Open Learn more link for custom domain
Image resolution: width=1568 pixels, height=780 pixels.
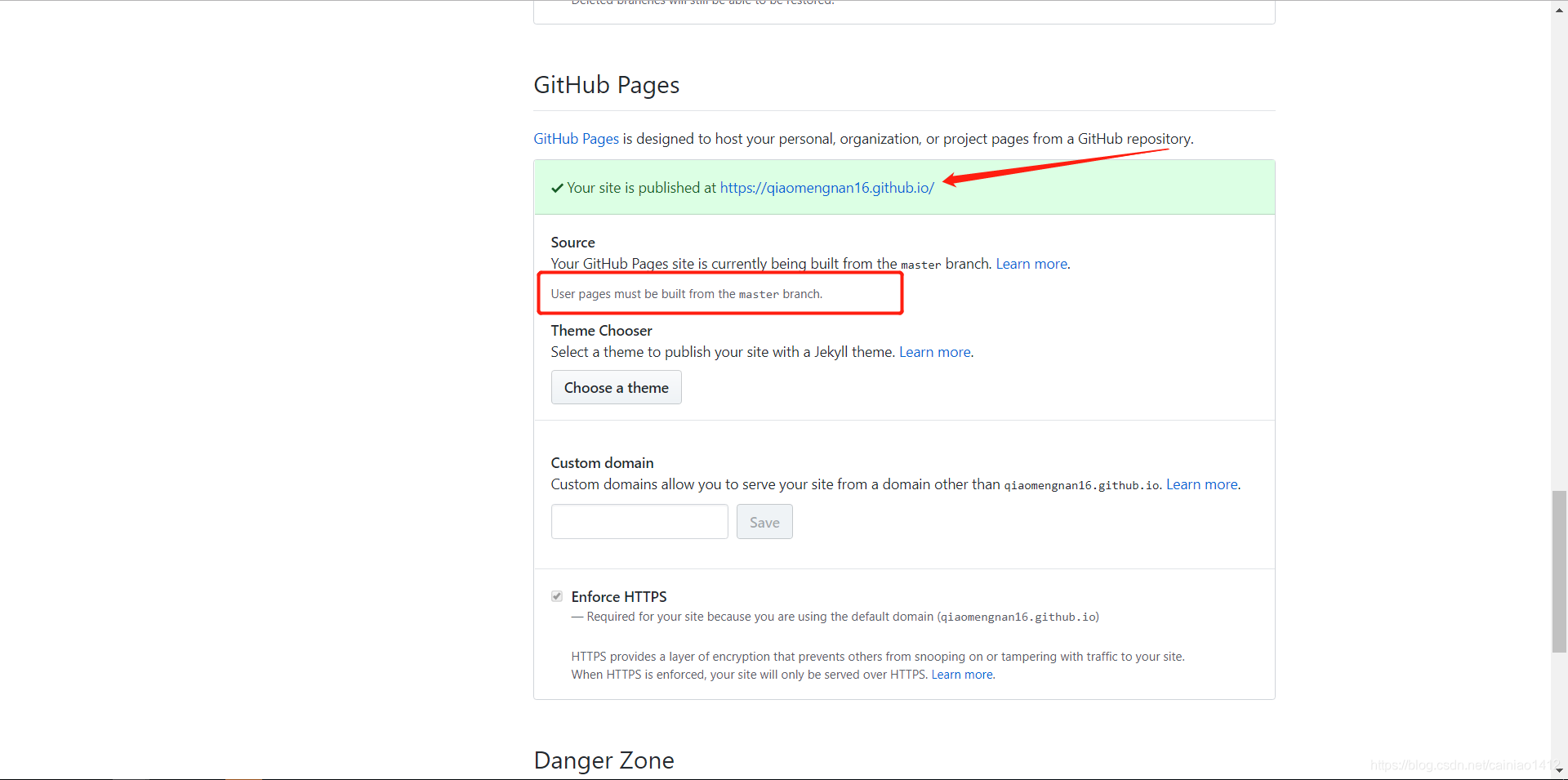point(1202,484)
